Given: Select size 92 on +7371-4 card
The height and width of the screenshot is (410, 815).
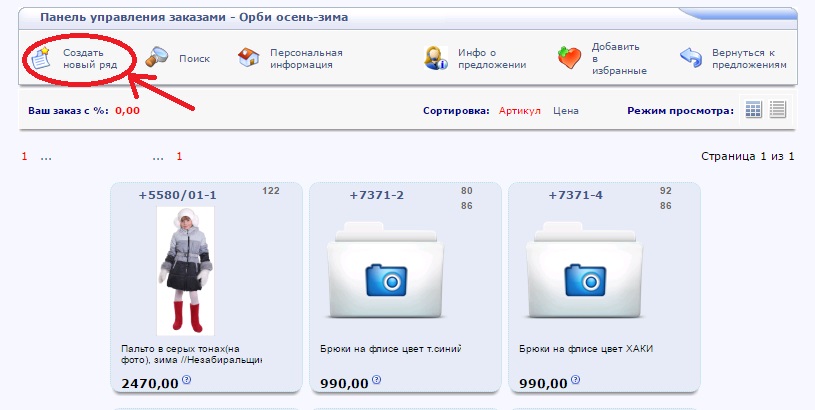Looking at the screenshot, I should pos(665,191).
